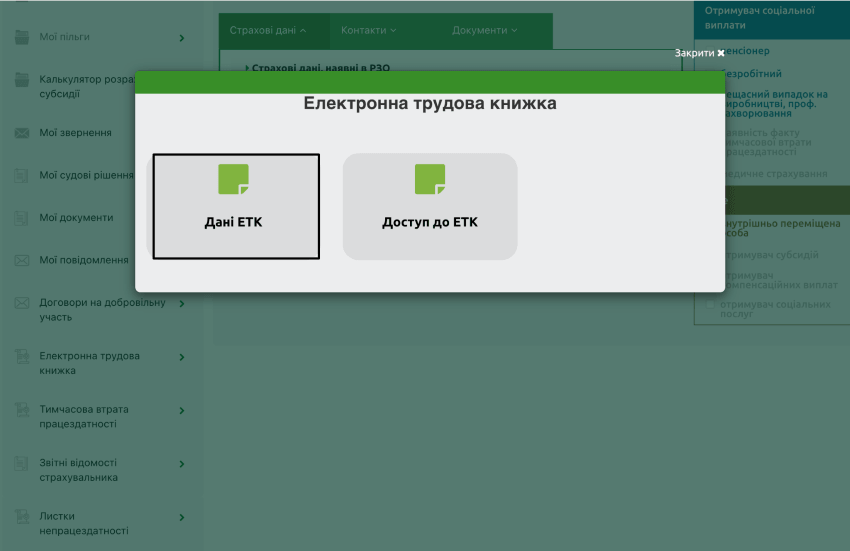Image resolution: width=850 pixels, height=551 pixels.
Task: Expand Тимчасова втрата працездатності chevron
Action: (x=182, y=411)
